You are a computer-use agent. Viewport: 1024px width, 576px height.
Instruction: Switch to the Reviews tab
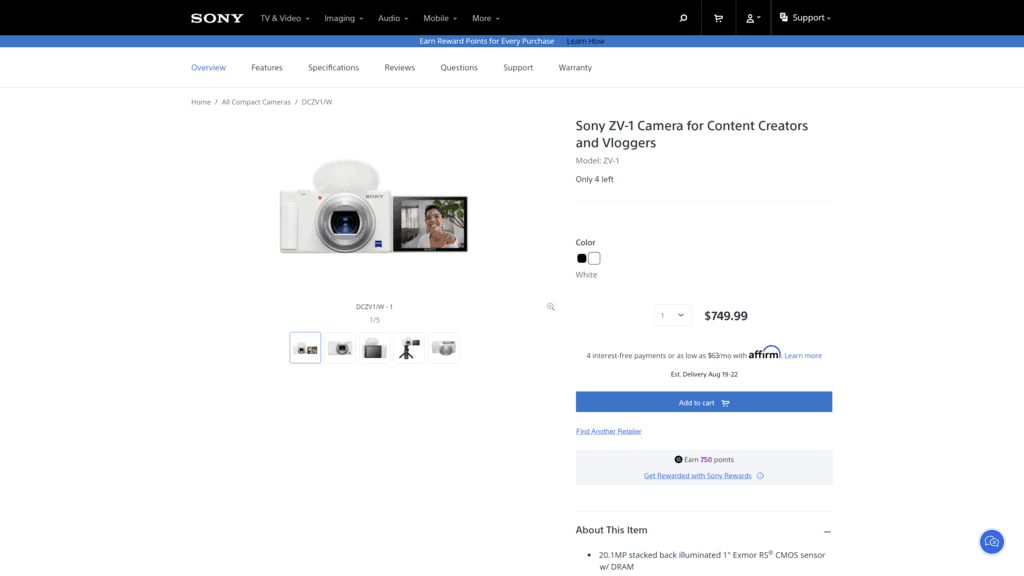(x=400, y=67)
